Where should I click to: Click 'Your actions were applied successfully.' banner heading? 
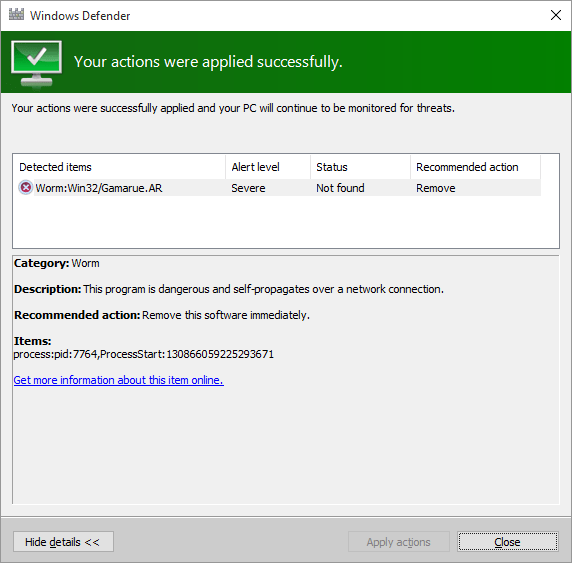pyautogui.click(x=208, y=62)
